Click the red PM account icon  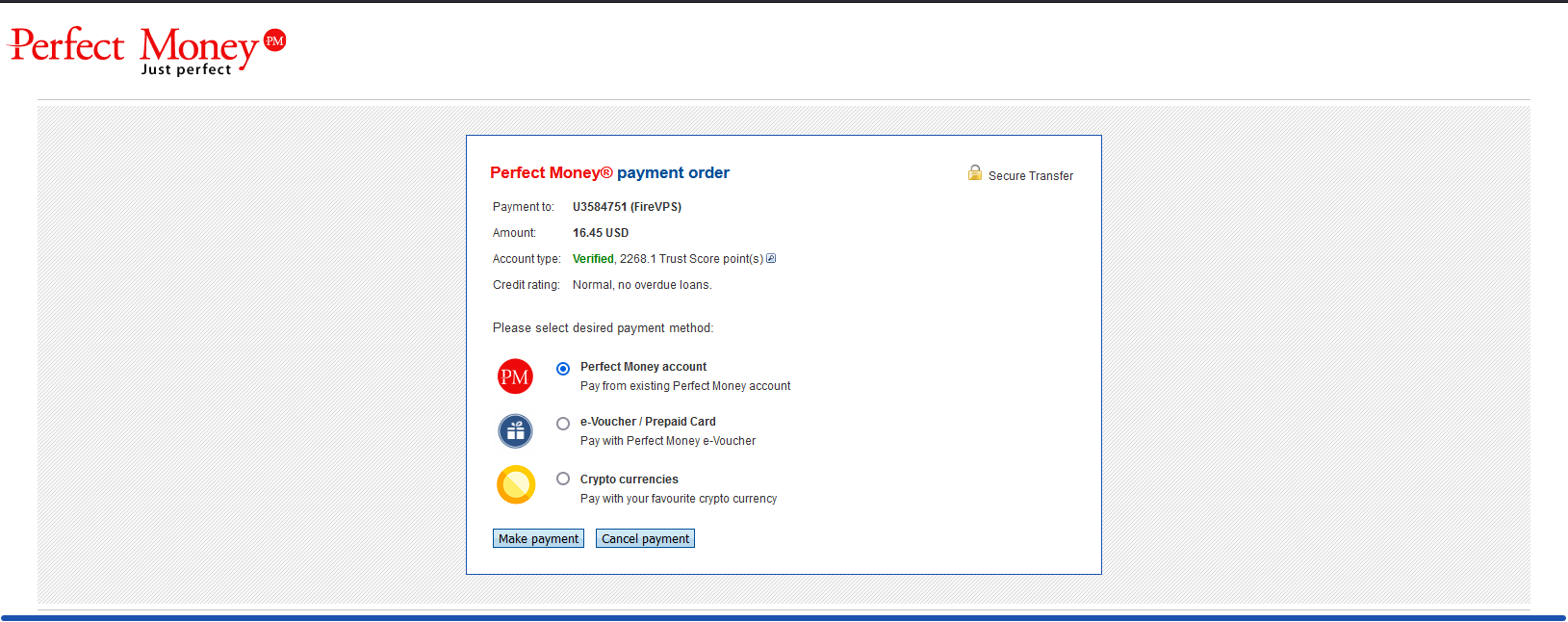pos(515,376)
